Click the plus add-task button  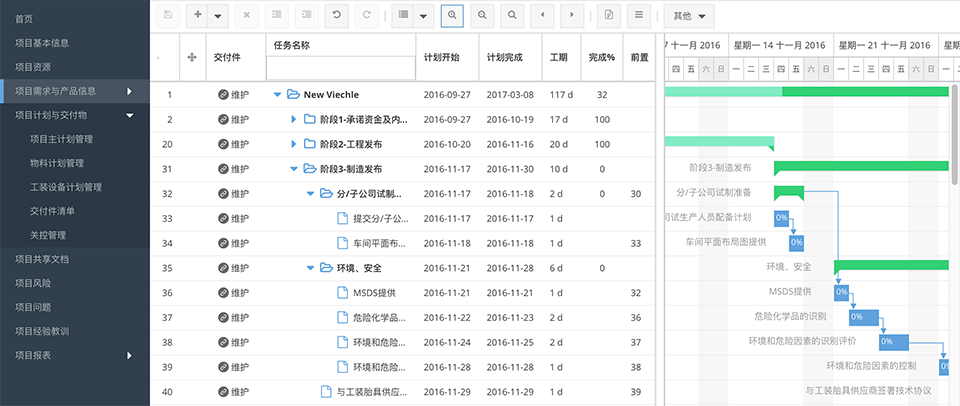[x=197, y=15]
